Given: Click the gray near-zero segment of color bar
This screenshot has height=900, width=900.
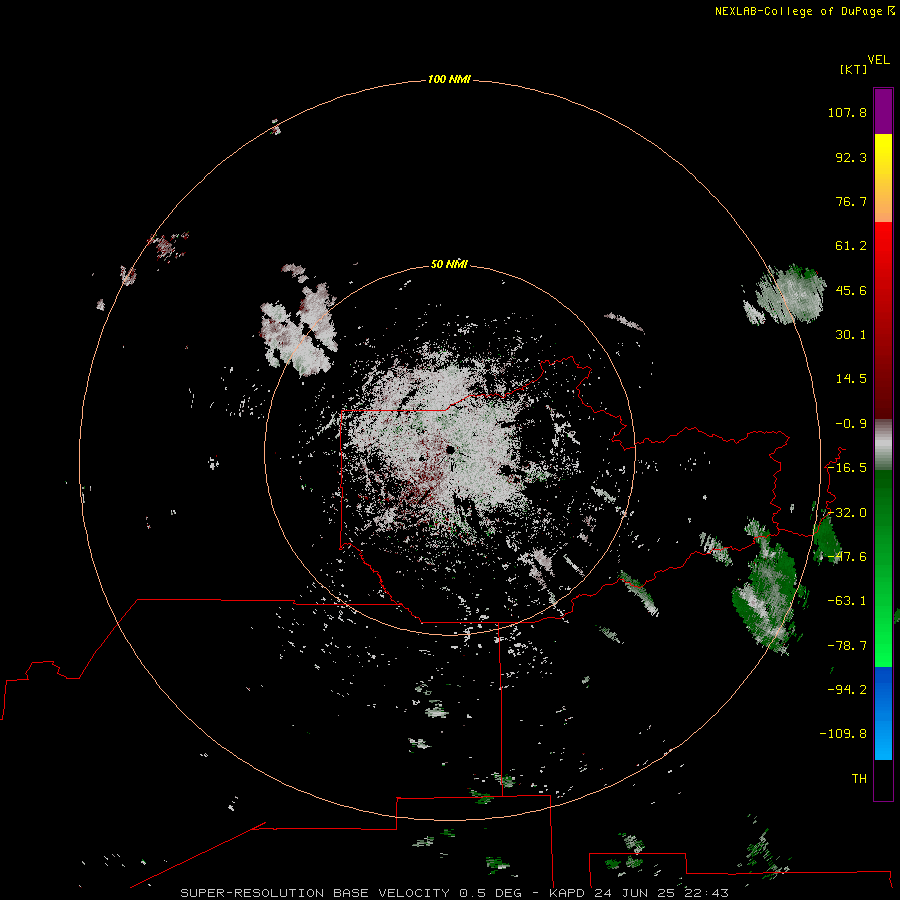Looking at the screenshot, I should click(x=883, y=445).
